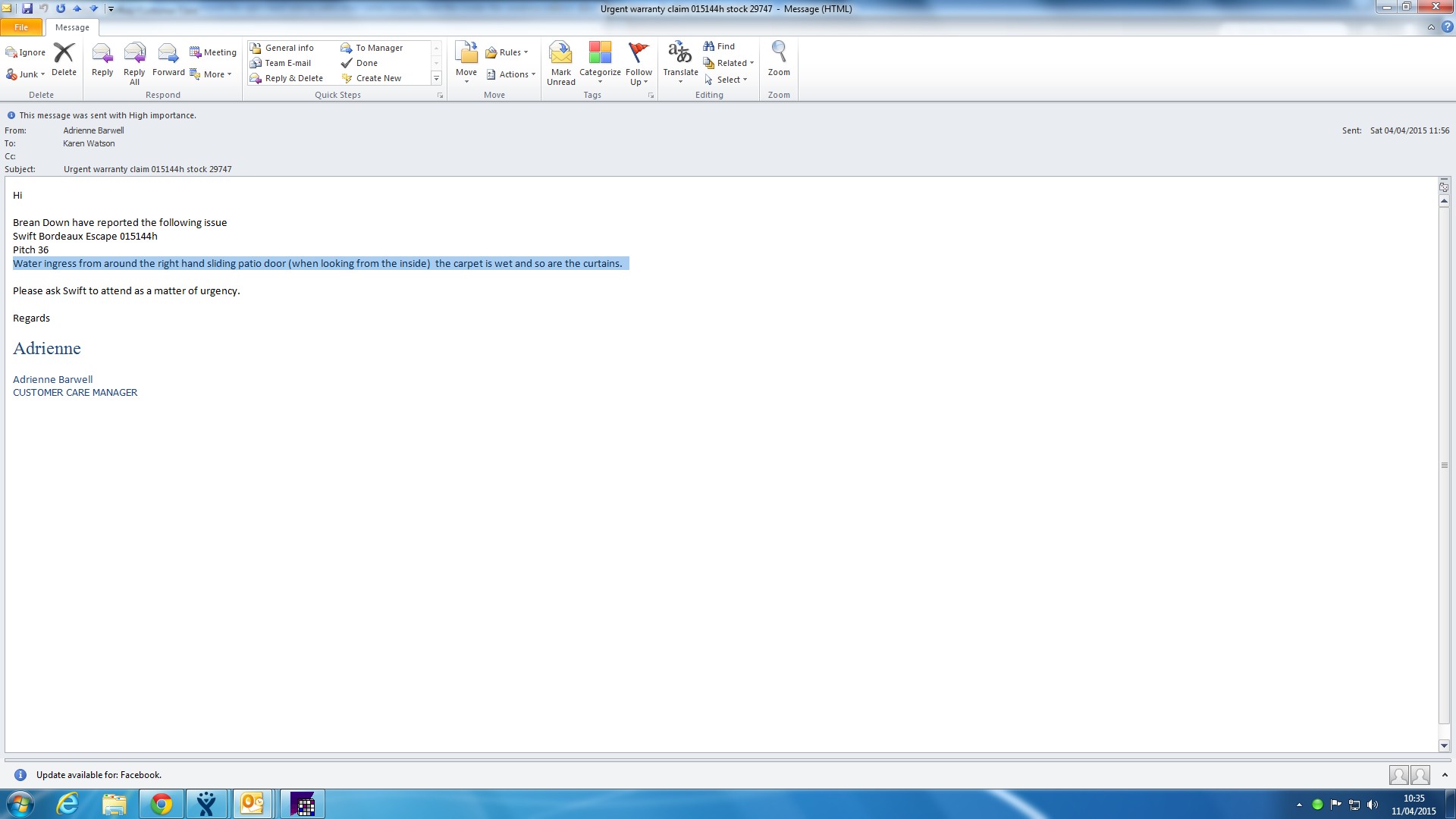This screenshot has width=1456, height=819.
Task: Open Google Chrome from the taskbar
Action: pos(161,804)
